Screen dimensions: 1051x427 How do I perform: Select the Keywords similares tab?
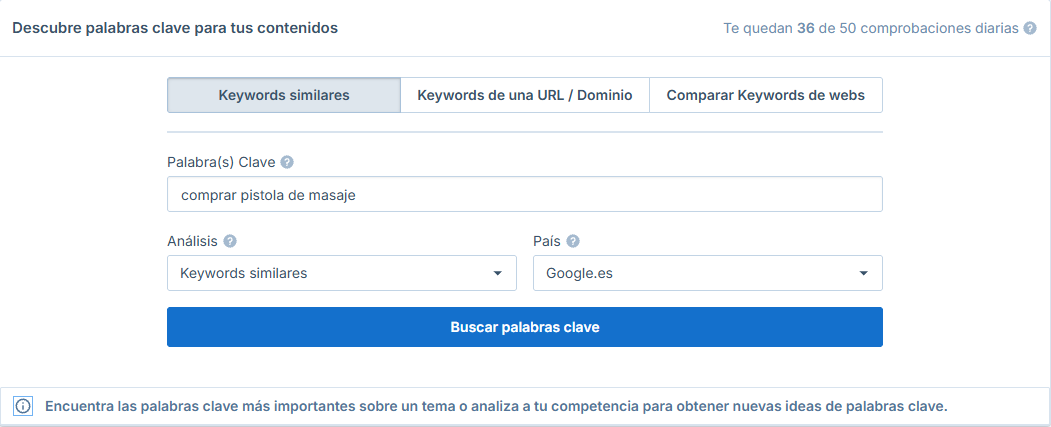coord(284,95)
